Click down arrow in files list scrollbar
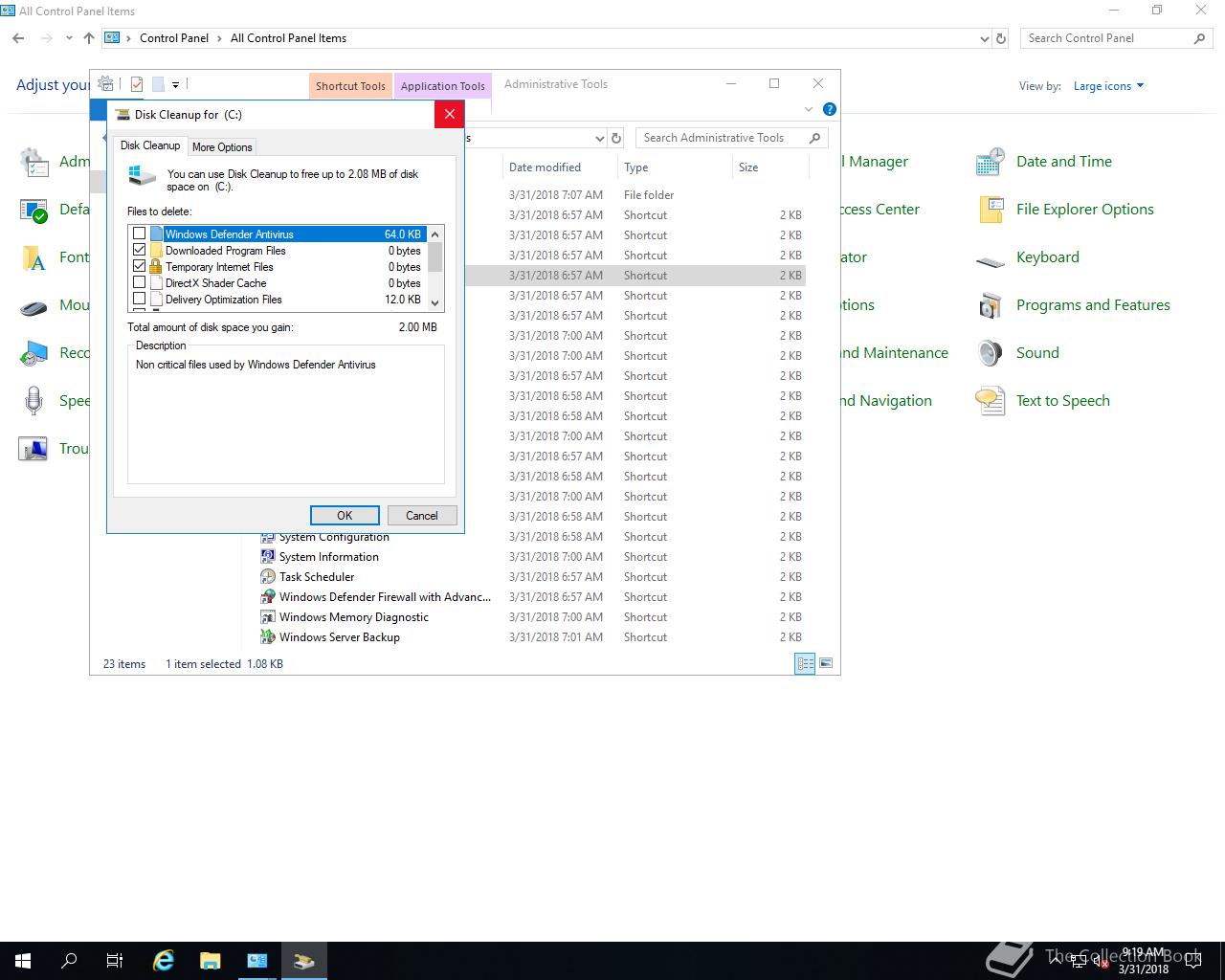 [435, 302]
